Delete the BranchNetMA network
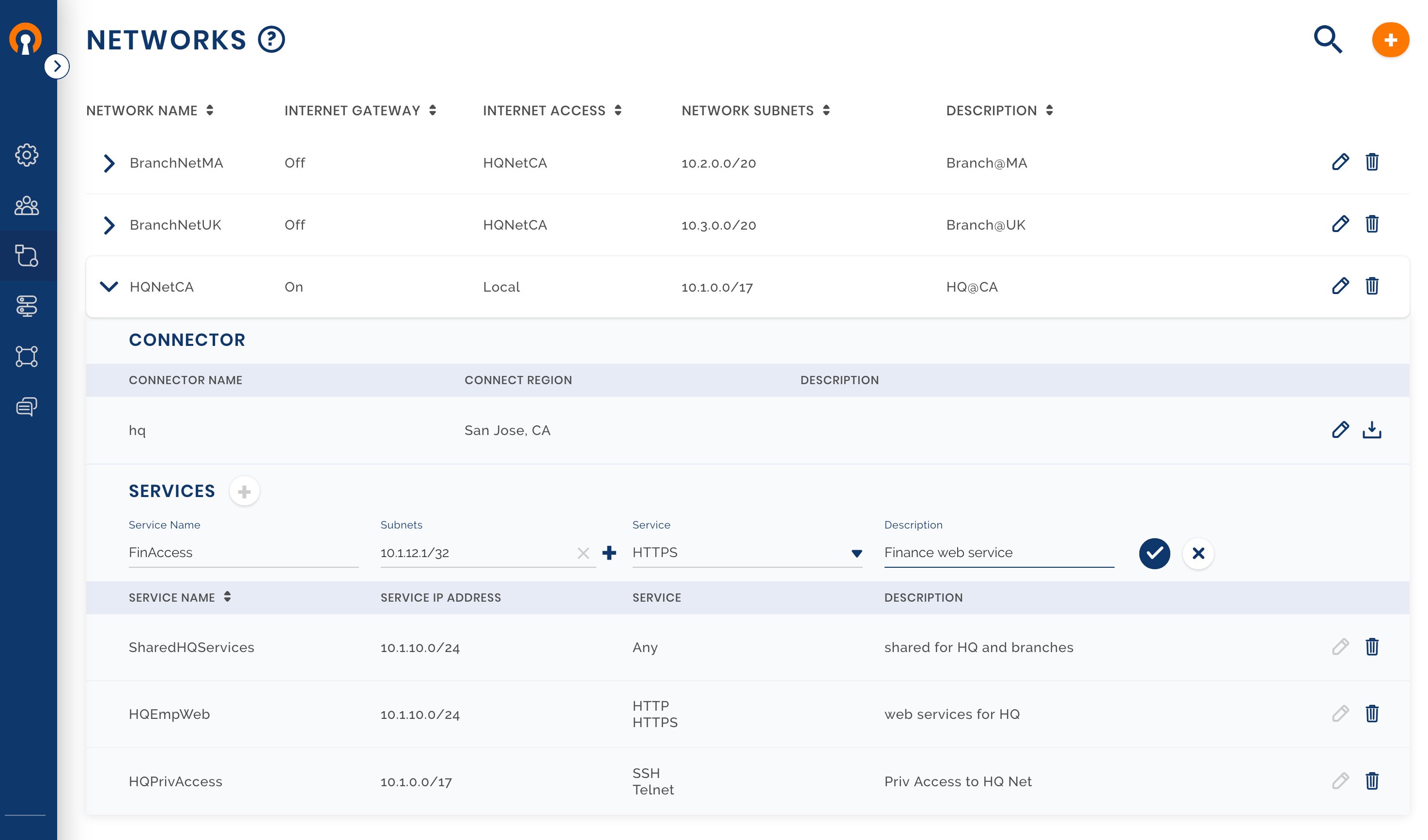The width and height of the screenshot is (1428, 840). (x=1371, y=162)
